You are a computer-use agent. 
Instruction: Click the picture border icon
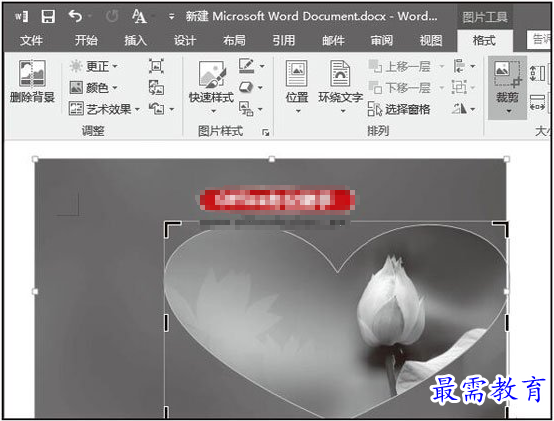point(247,66)
